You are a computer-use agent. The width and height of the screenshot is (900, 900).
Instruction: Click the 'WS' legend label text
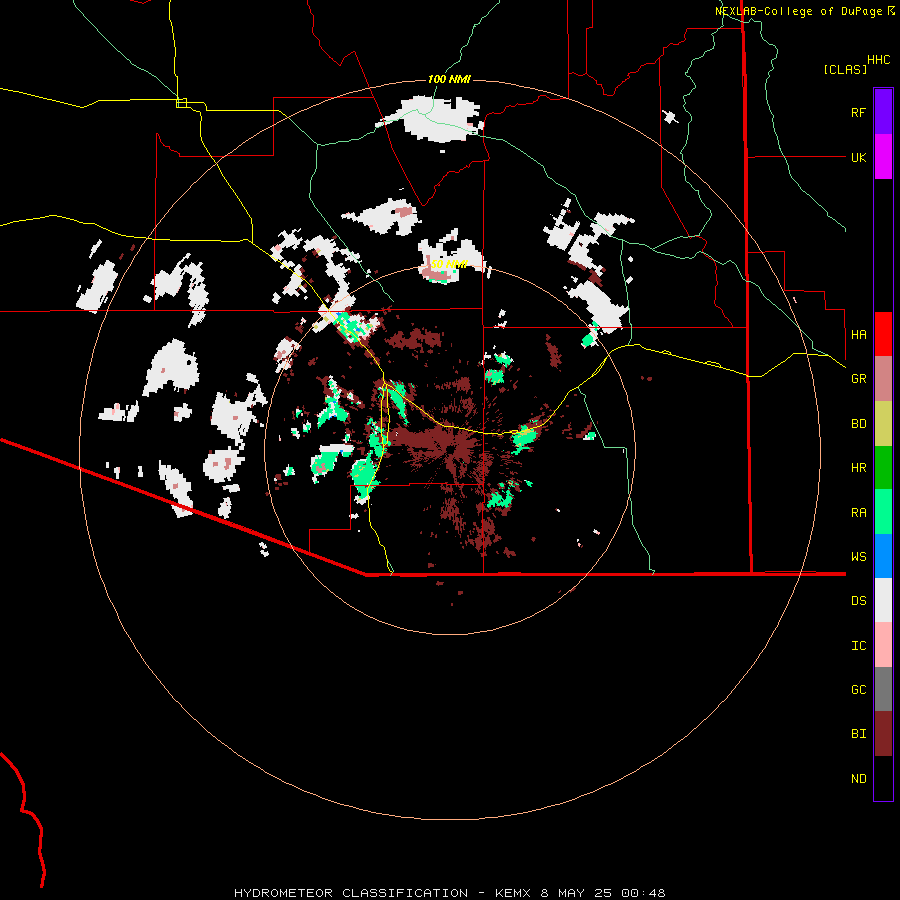[x=858, y=557]
